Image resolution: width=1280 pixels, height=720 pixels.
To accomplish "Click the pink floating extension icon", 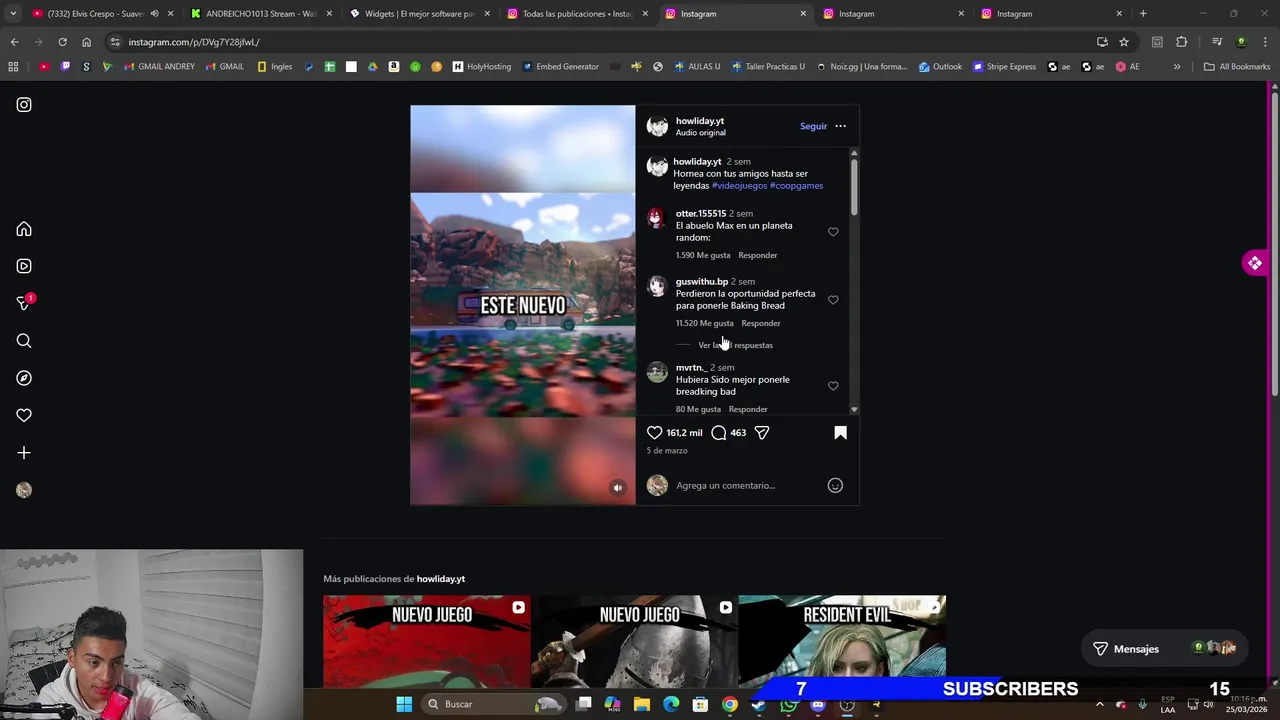I will [1254, 263].
